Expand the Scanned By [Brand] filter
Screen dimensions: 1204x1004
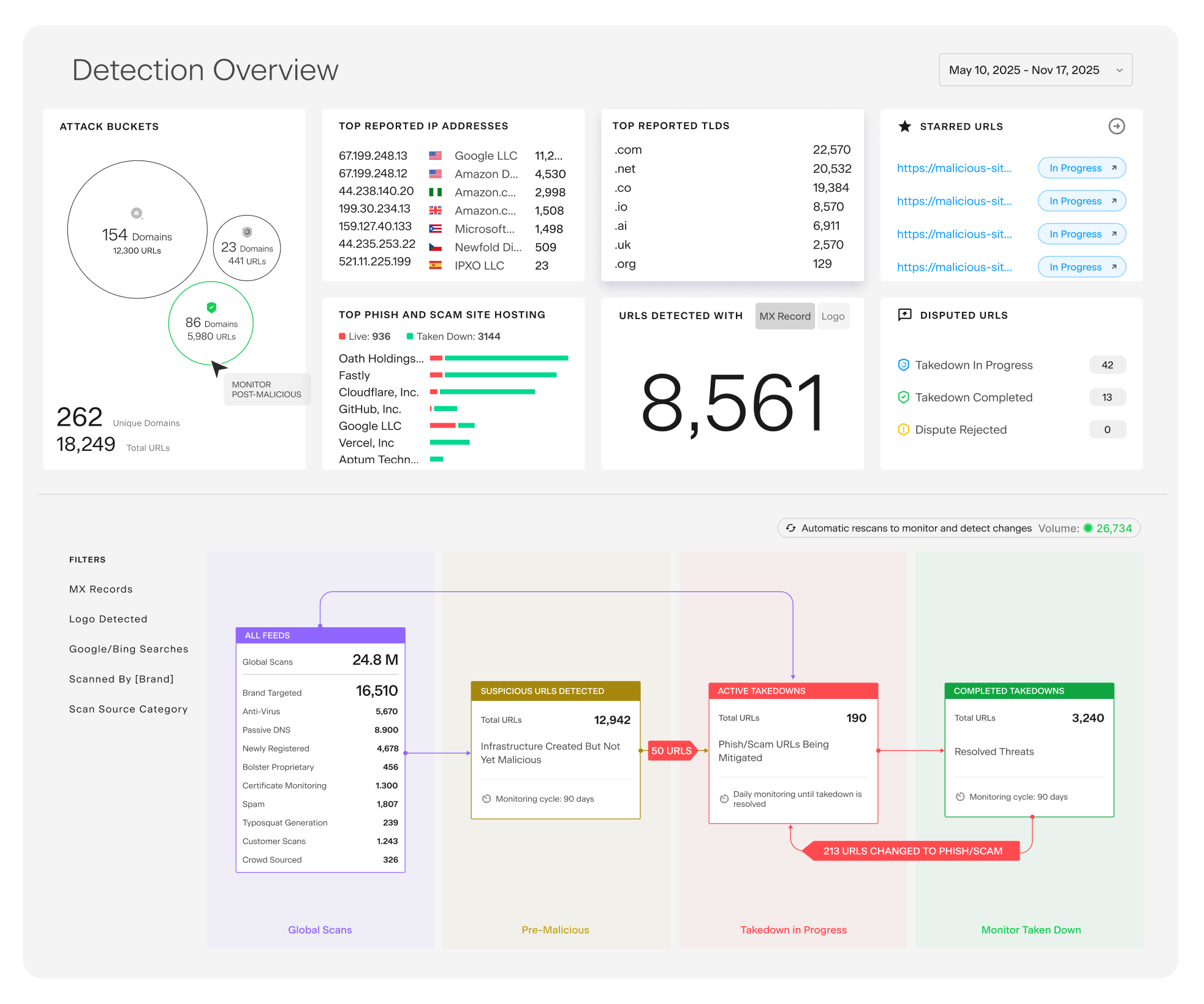point(121,679)
